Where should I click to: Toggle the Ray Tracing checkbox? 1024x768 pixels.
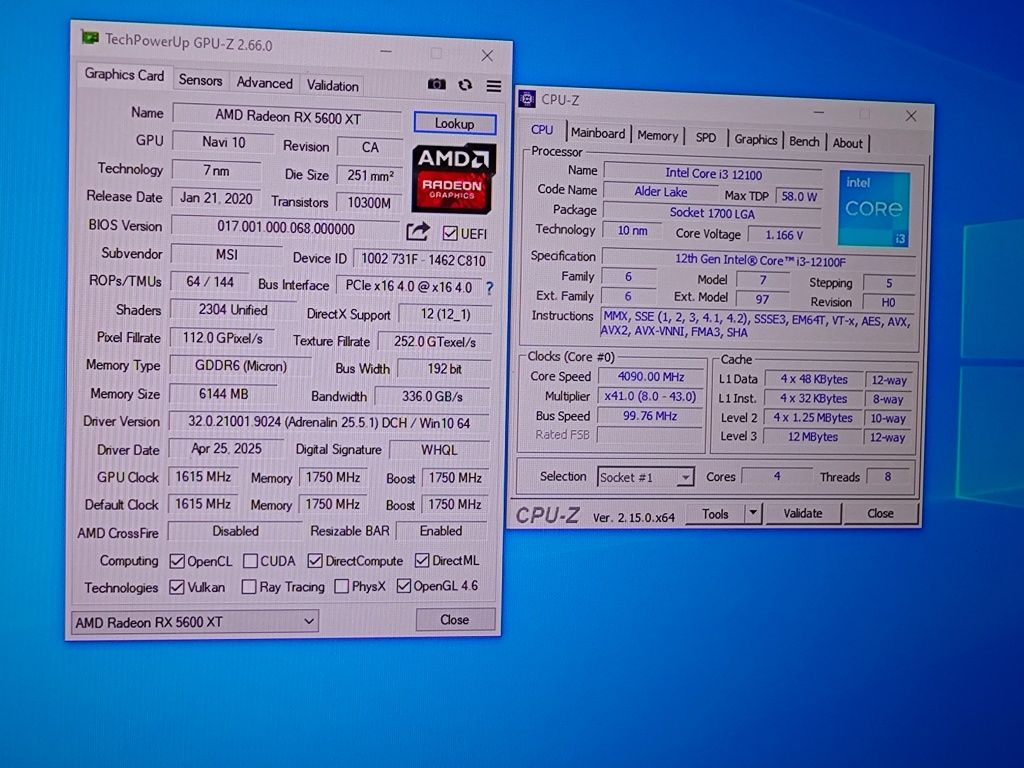[248, 587]
